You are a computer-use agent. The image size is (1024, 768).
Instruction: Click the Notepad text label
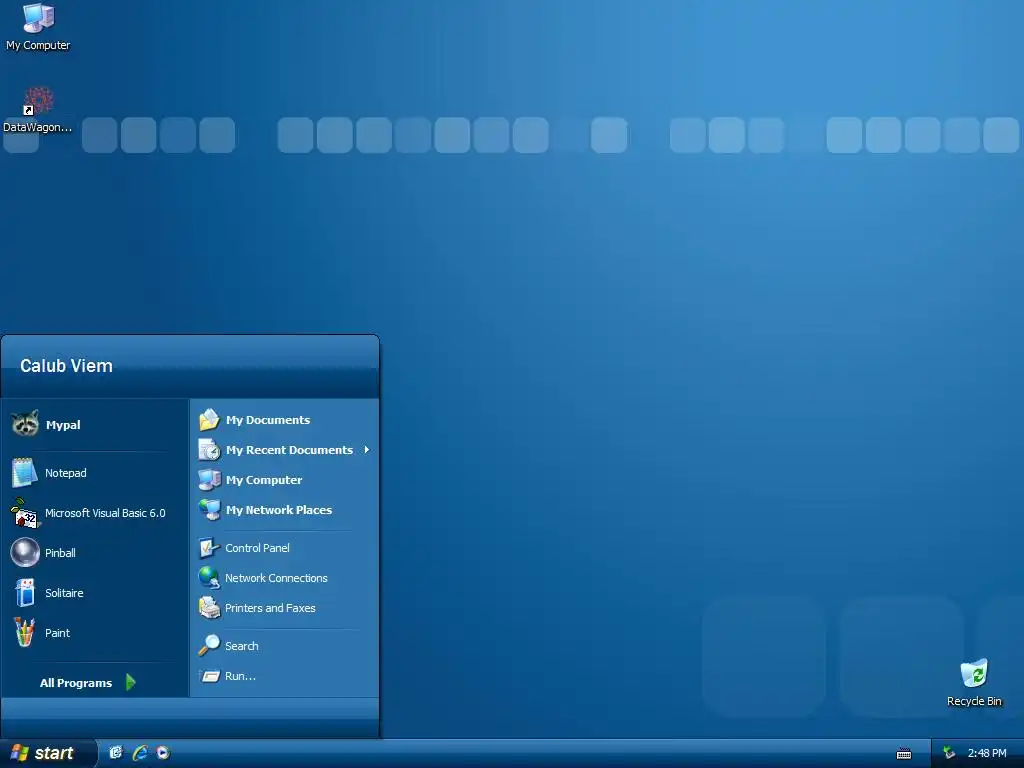[x=65, y=473]
